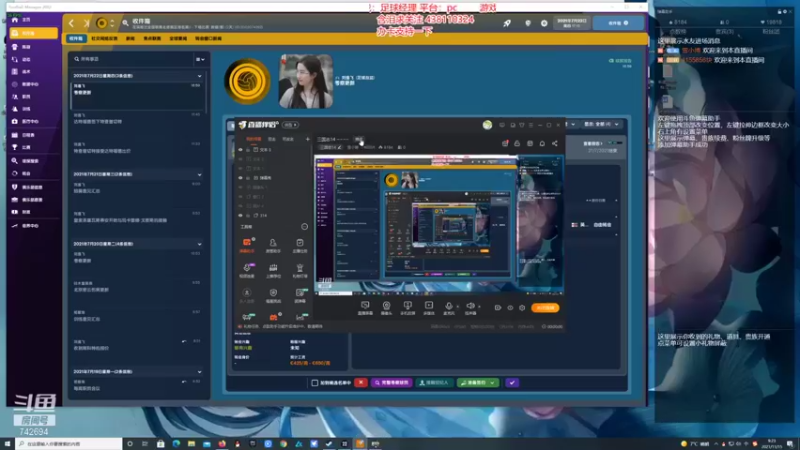800x450 pixels.
Task: Open the Schedule calendar icon in the sidebar
Action: (x=15, y=135)
